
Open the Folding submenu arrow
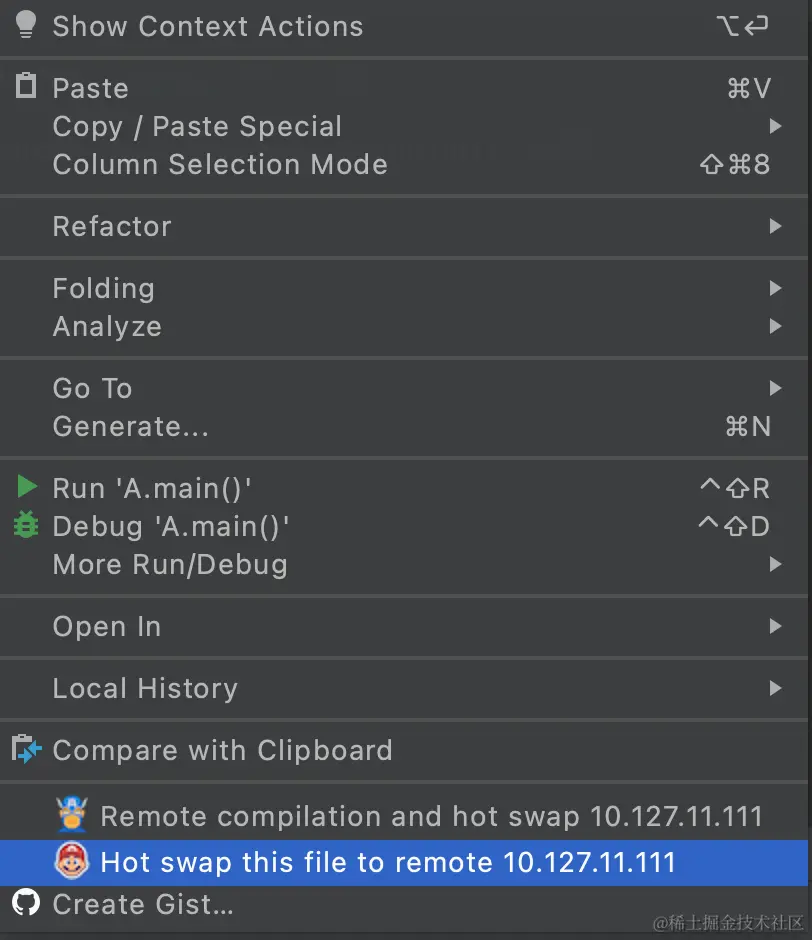tap(775, 289)
